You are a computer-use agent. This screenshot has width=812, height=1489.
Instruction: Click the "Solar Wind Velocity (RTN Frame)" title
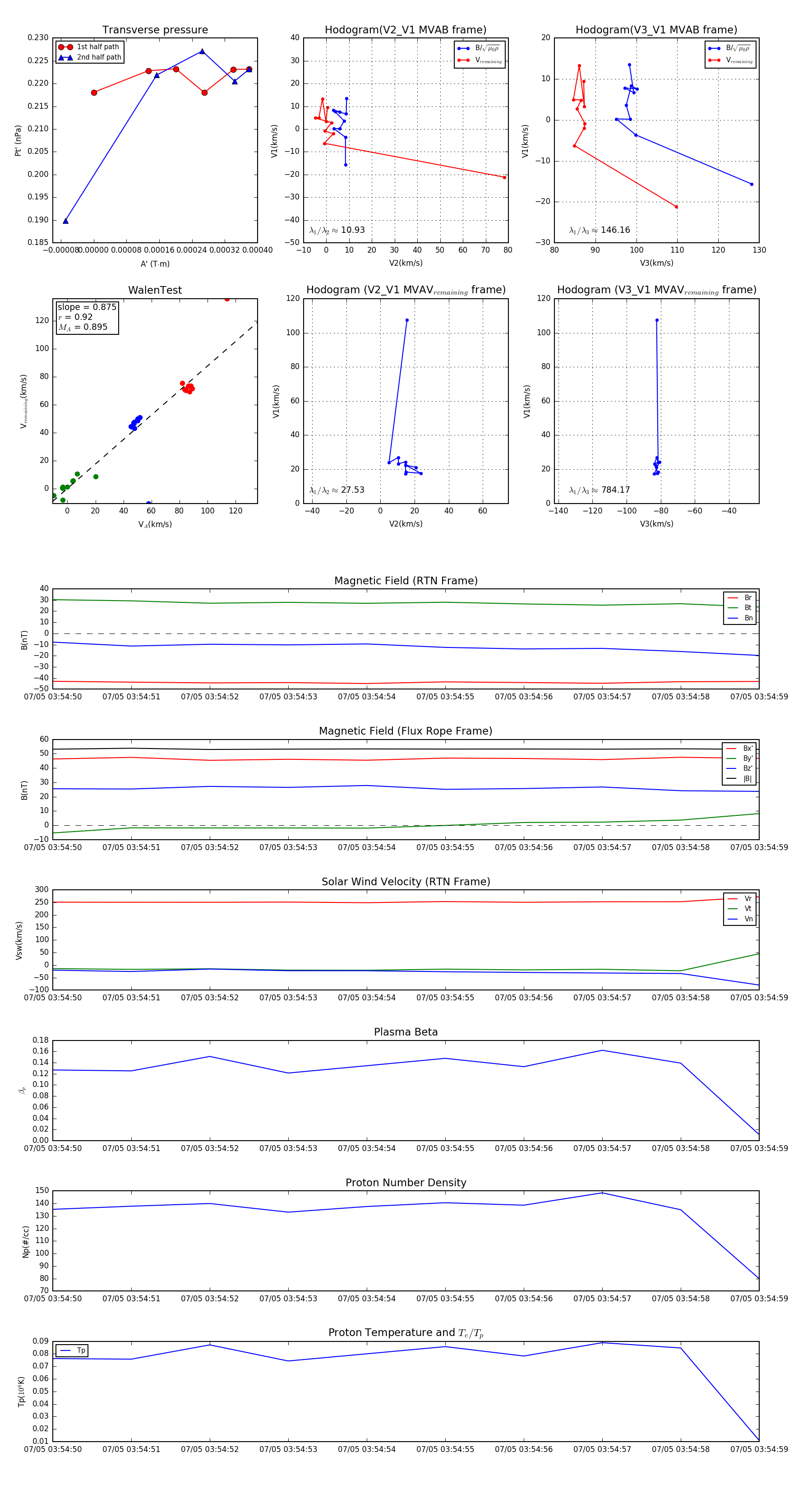tap(406, 882)
